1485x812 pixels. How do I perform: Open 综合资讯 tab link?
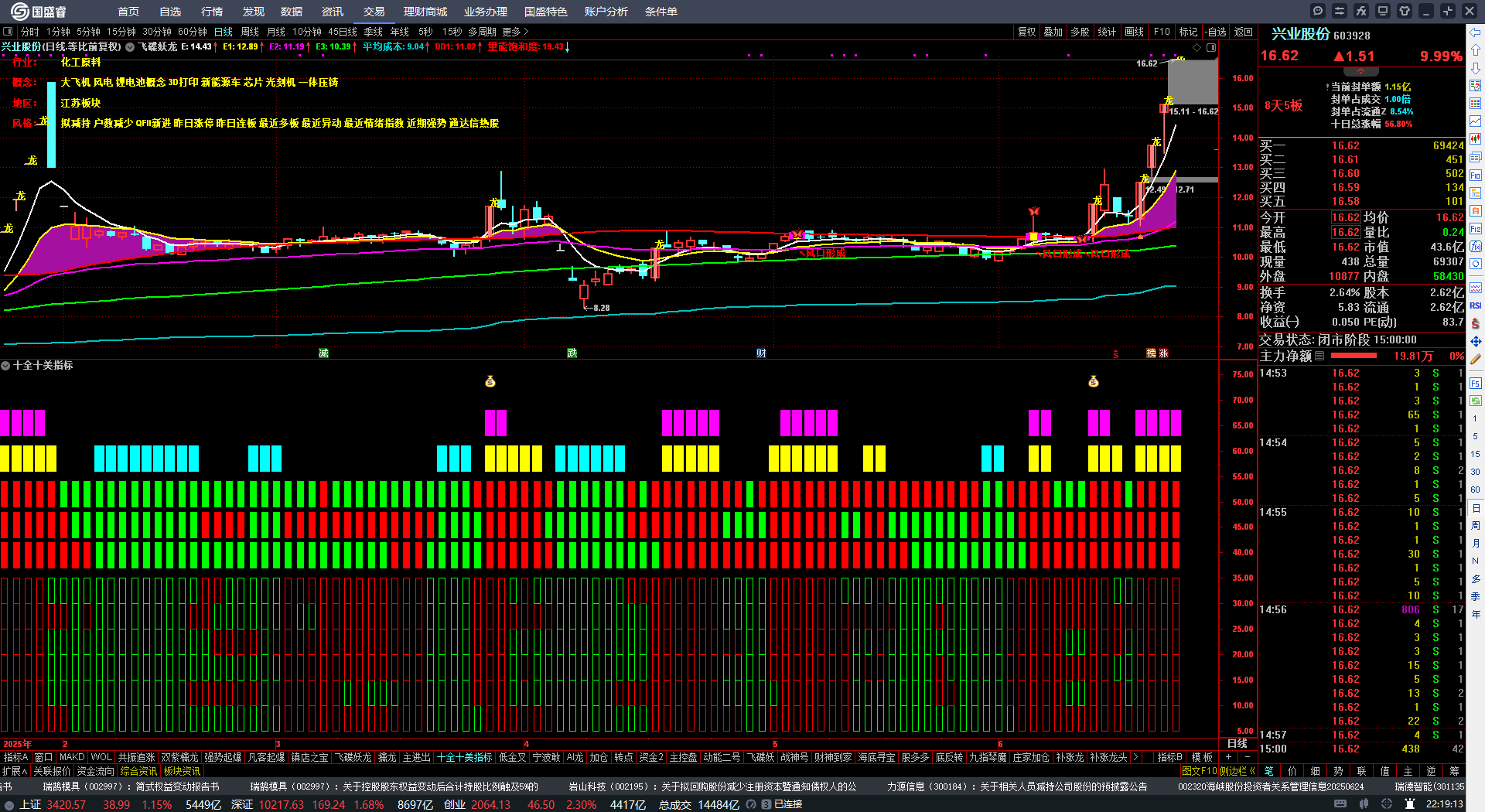(x=138, y=771)
